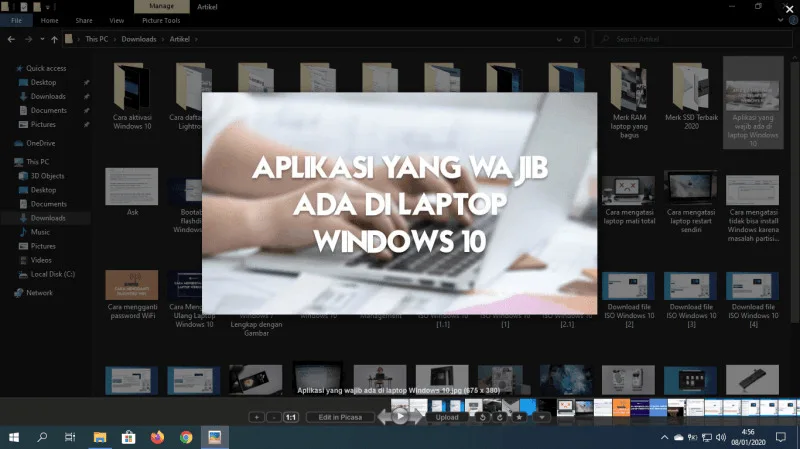Viewport: 800px width, 449px height.
Task: Click Edit in Picasa button
Action: pyautogui.click(x=340, y=417)
